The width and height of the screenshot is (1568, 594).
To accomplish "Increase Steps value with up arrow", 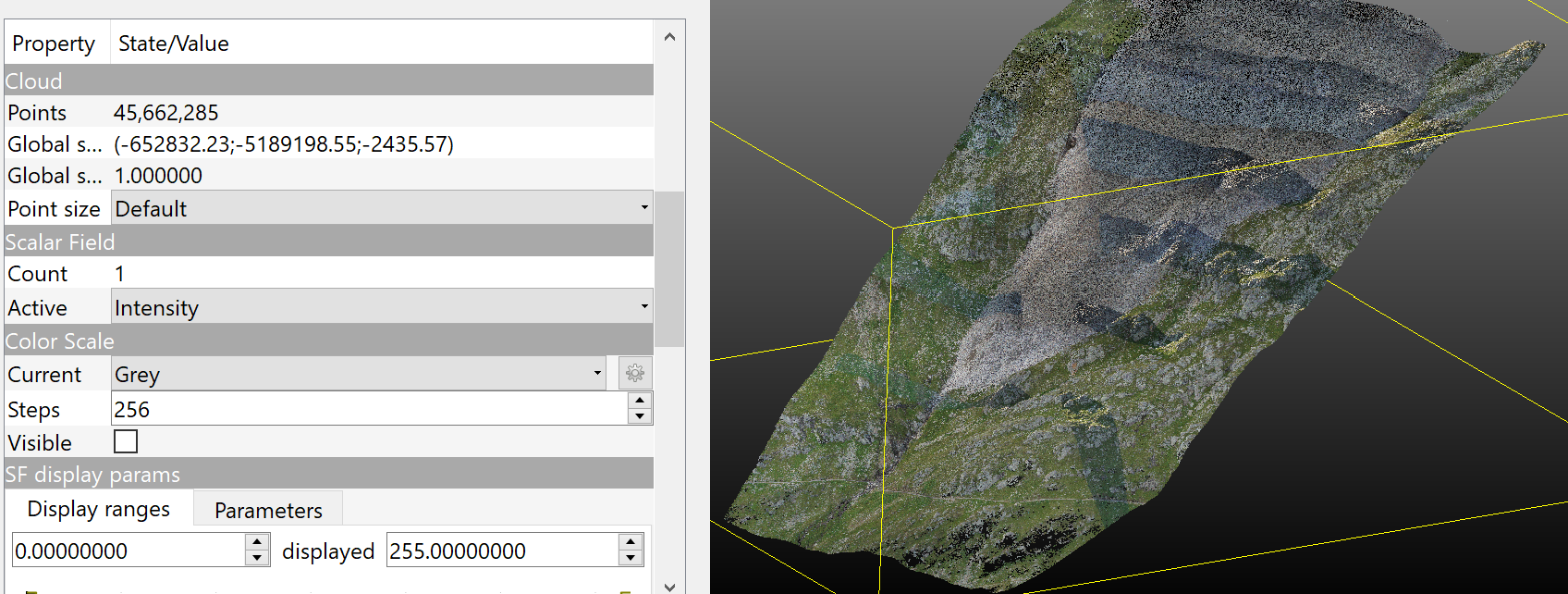I will pyautogui.click(x=640, y=401).
